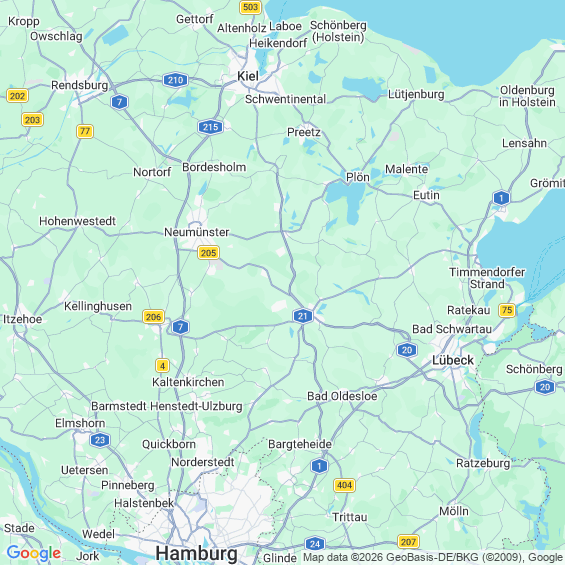Click the A 21 highway shield

303,316
